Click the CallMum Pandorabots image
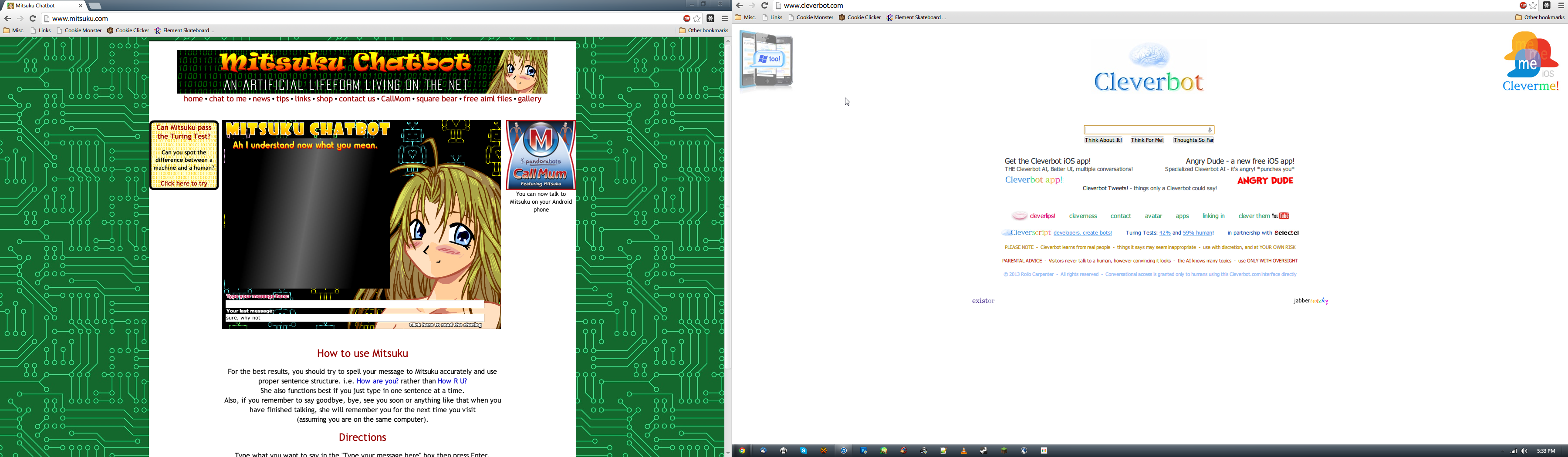This screenshot has width=1568, height=457. click(x=541, y=155)
